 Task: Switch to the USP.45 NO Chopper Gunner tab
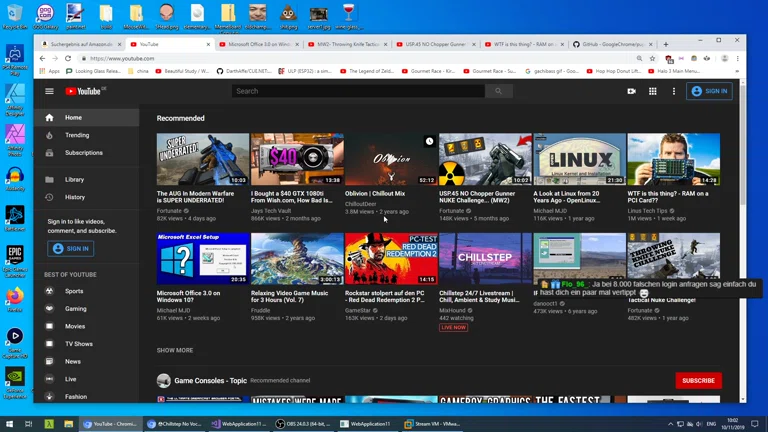point(436,44)
